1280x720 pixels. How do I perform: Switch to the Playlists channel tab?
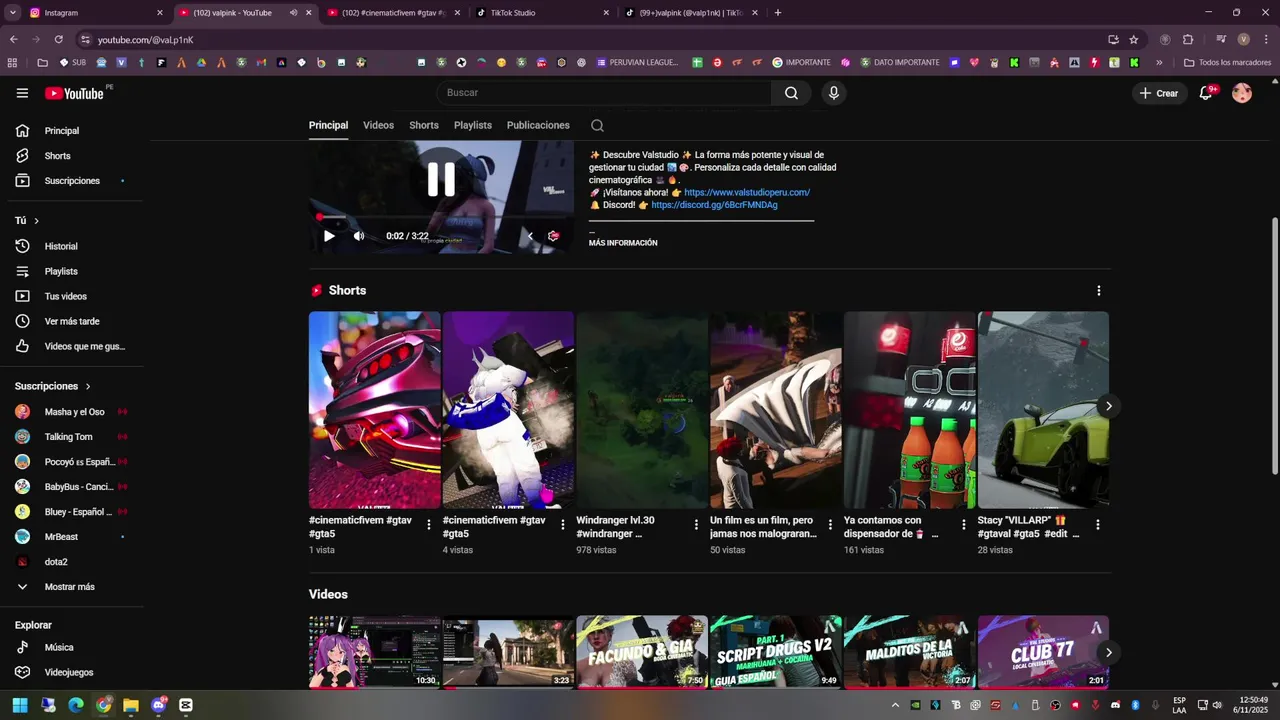(473, 125)
